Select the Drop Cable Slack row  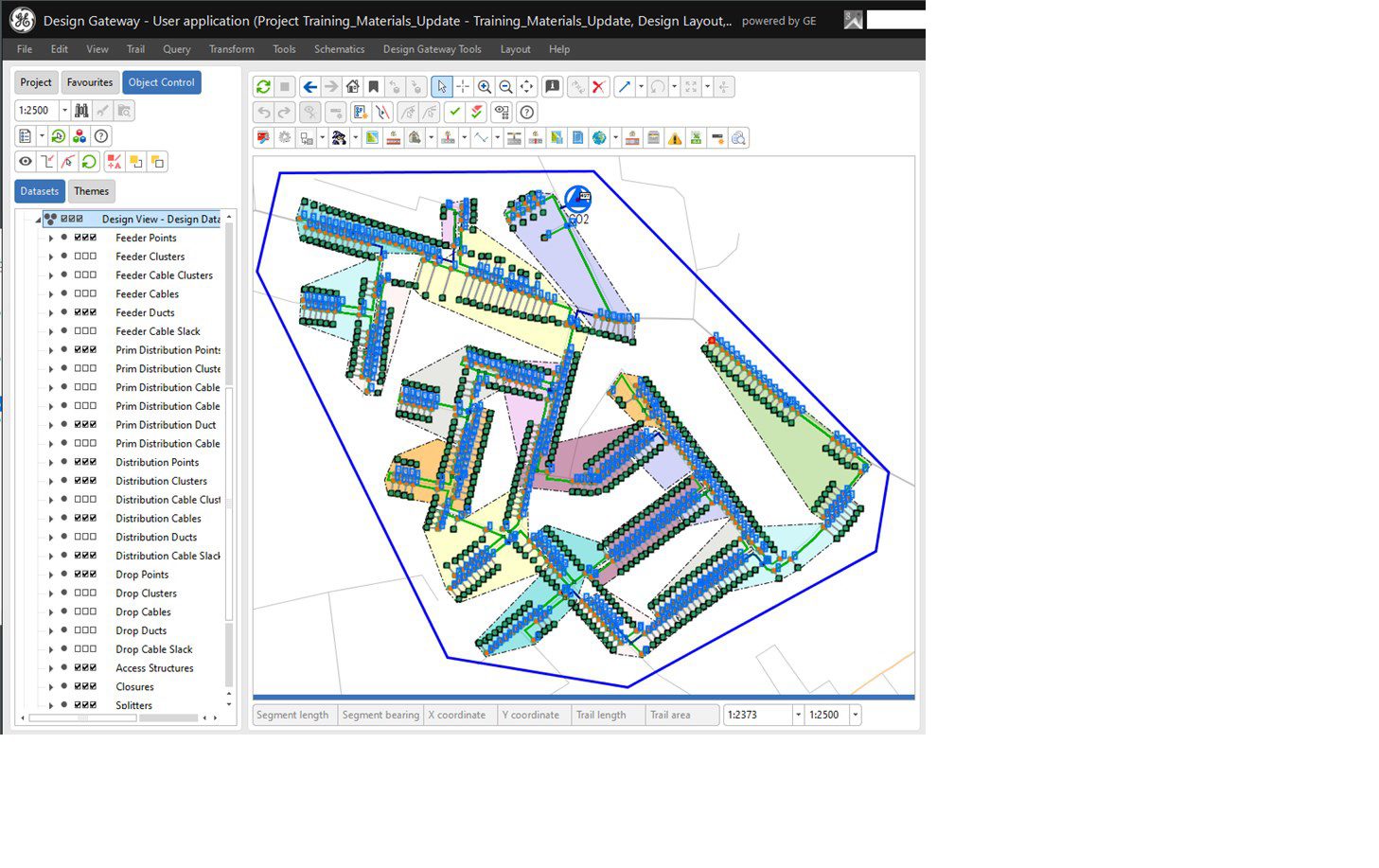click(x=154, y=649)
